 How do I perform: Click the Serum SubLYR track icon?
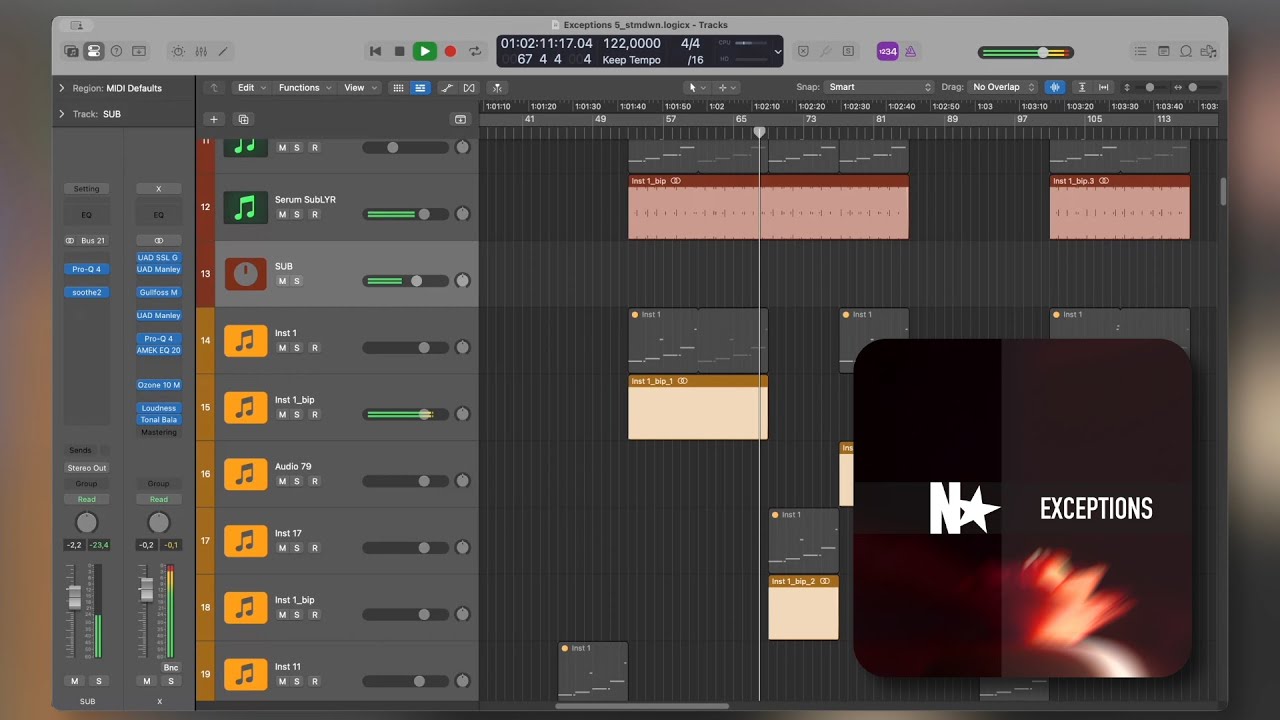pyautogui.click(x=245, y=207)
